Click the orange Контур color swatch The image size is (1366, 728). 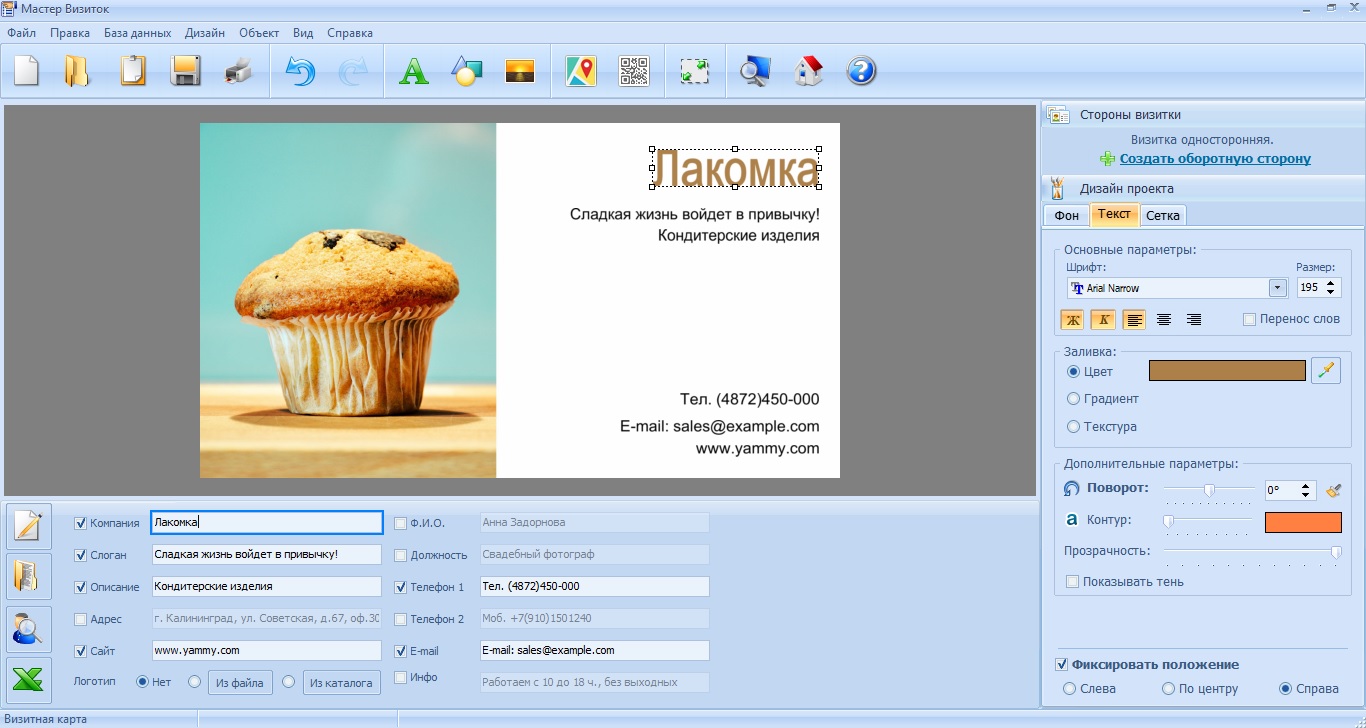click(x=1303, y=522)
